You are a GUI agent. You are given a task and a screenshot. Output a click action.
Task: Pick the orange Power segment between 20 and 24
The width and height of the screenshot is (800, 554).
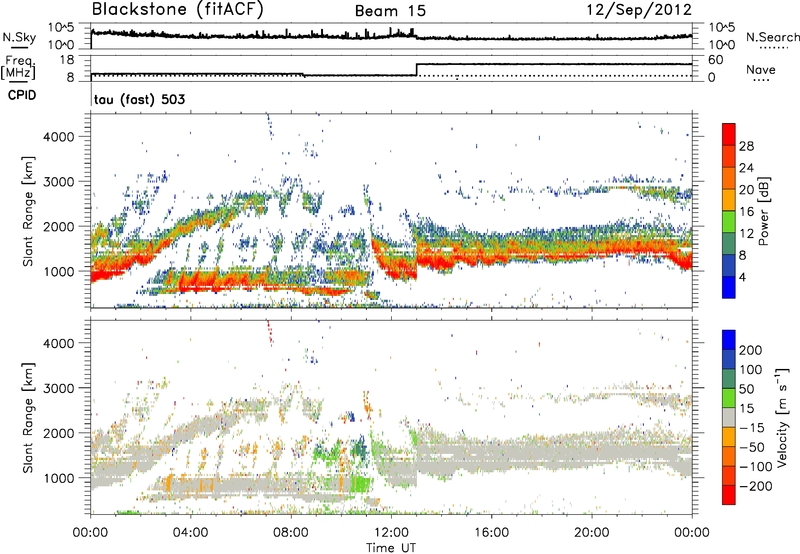click(x=729, y=178)
